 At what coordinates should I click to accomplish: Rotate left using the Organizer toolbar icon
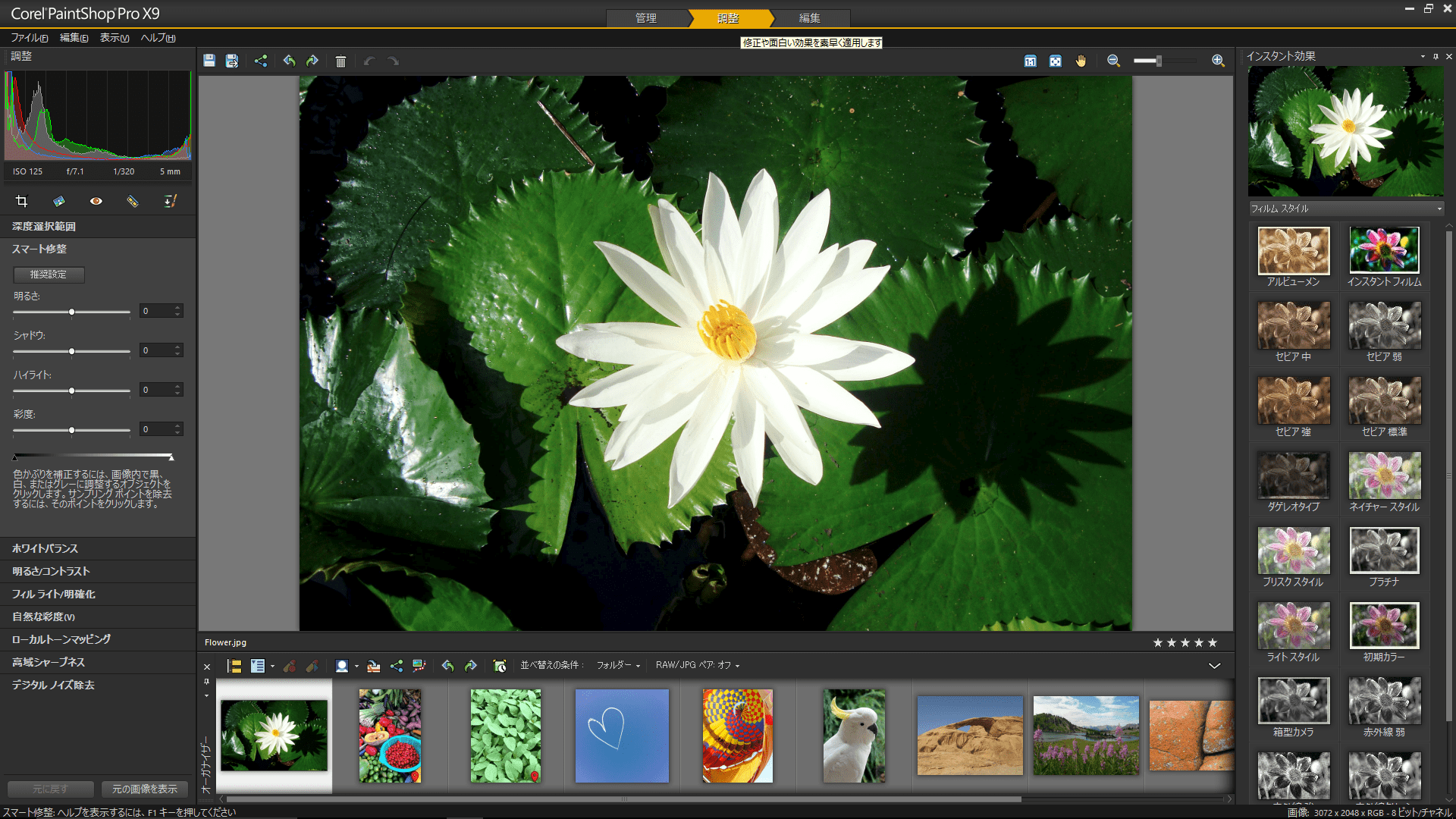447,666
